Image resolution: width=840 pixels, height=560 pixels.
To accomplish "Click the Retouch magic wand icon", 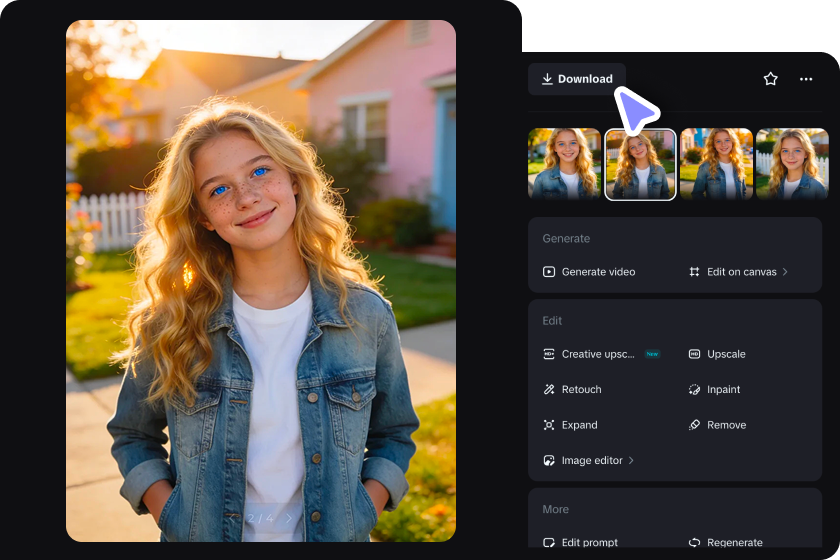I will 549,389.
